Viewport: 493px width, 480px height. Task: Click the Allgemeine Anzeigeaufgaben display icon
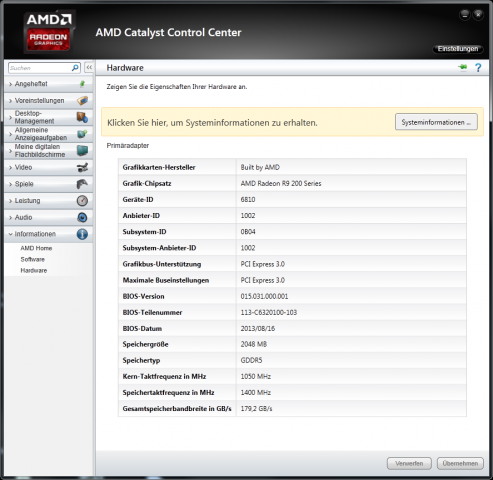[82, 134]
